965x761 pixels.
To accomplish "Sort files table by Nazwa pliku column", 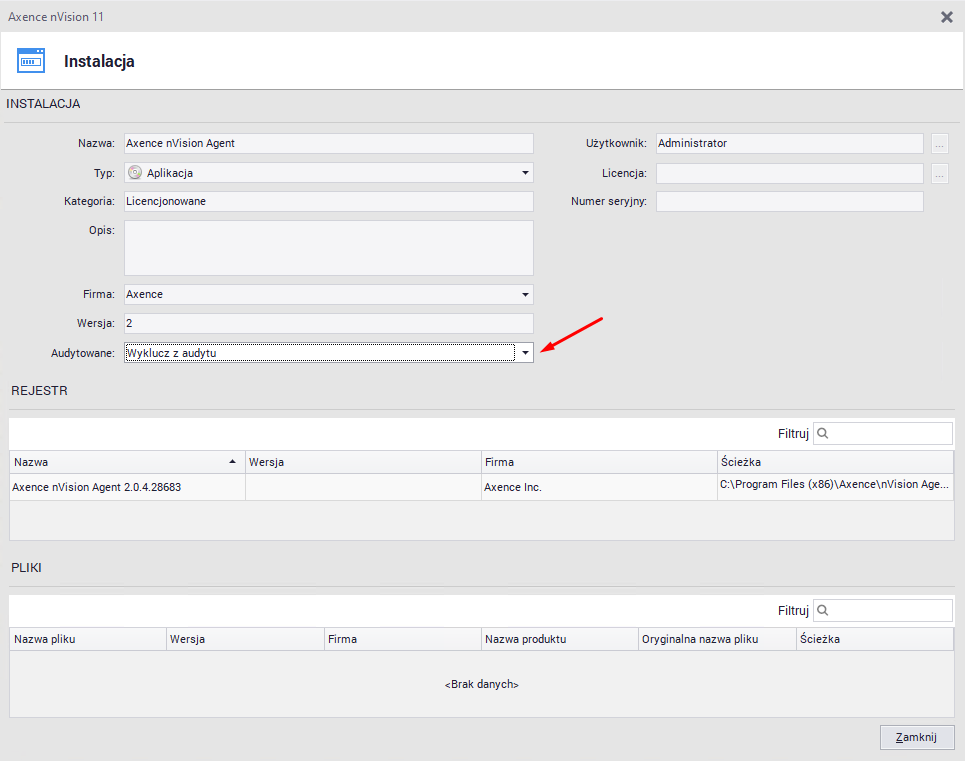I will pos(87,639).
